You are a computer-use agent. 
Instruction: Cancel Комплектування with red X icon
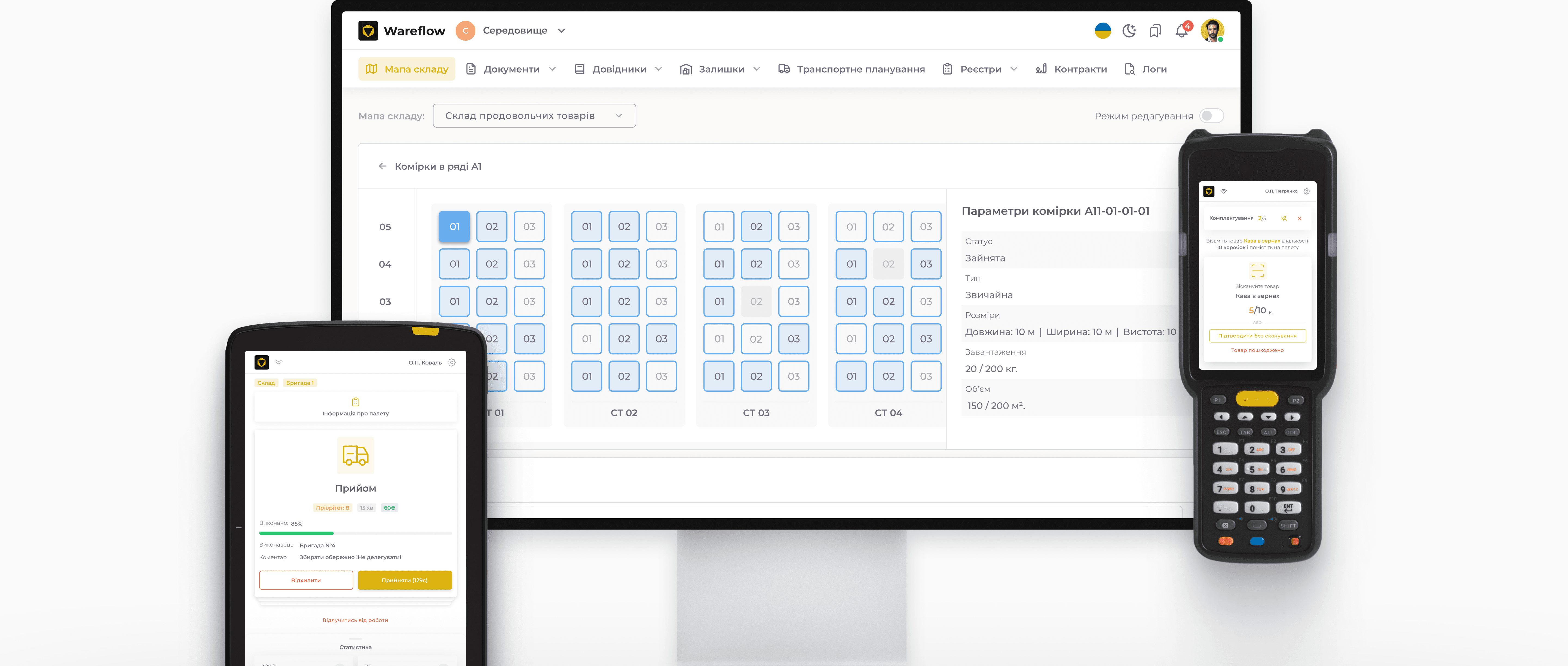tap(1300, 218)
